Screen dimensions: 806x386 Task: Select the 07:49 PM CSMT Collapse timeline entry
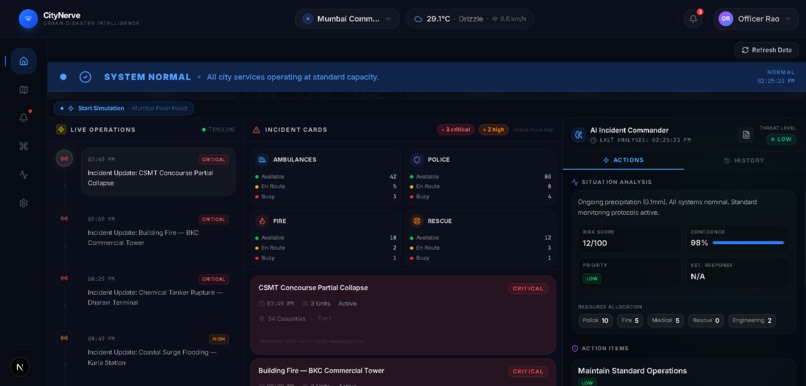[x=158, y=172]
